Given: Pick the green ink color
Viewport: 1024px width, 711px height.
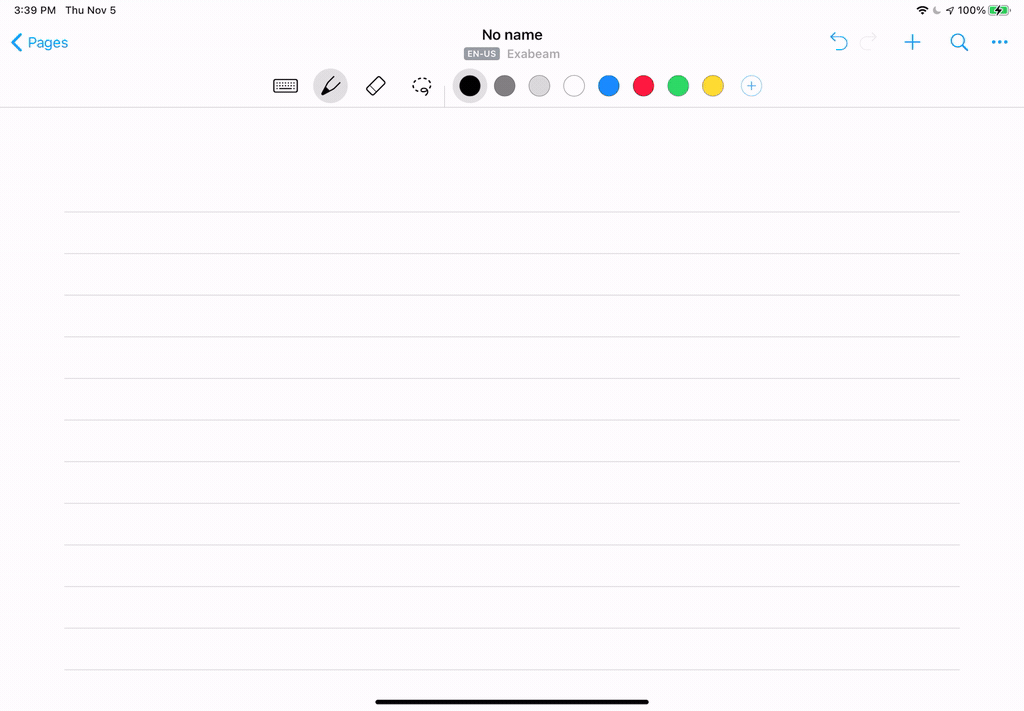Looking at the screenshot, I should (678, 86).
